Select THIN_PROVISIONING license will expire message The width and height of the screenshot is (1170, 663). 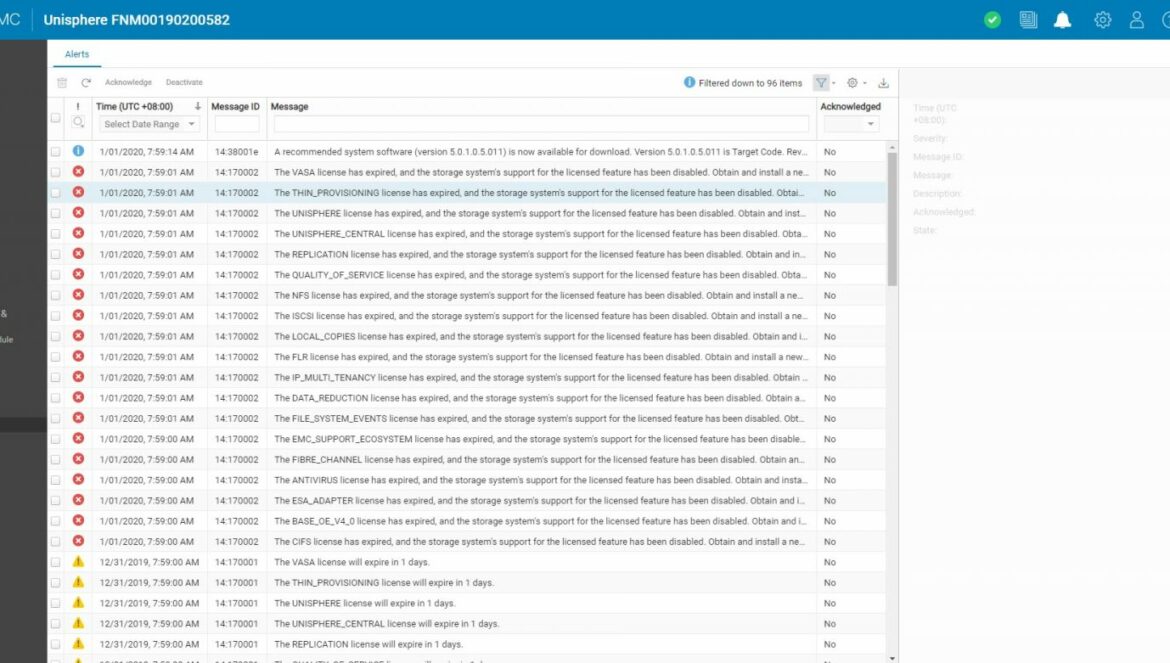tap(384, 582)
